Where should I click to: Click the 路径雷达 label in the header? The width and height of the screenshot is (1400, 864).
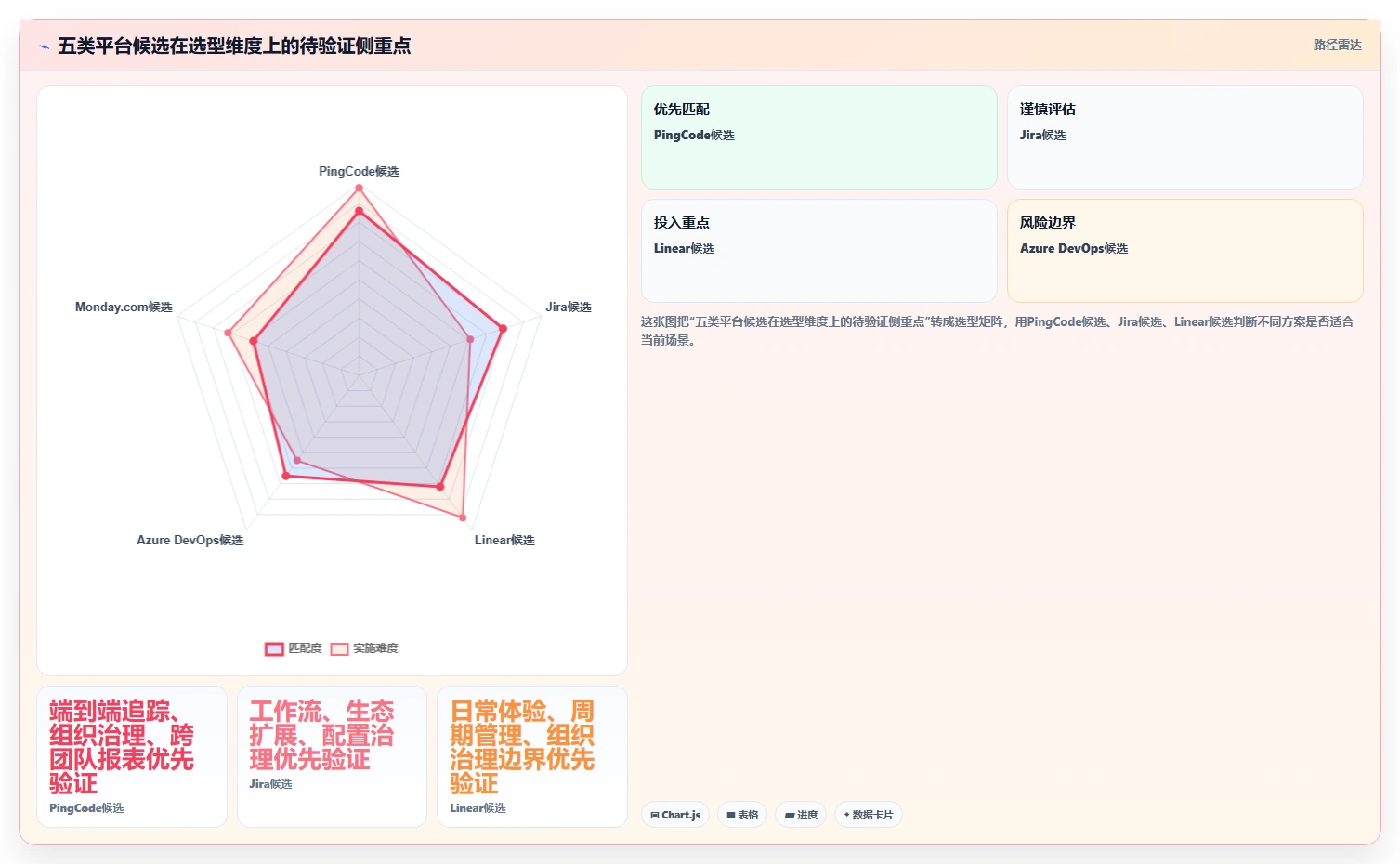[1337, 45]
